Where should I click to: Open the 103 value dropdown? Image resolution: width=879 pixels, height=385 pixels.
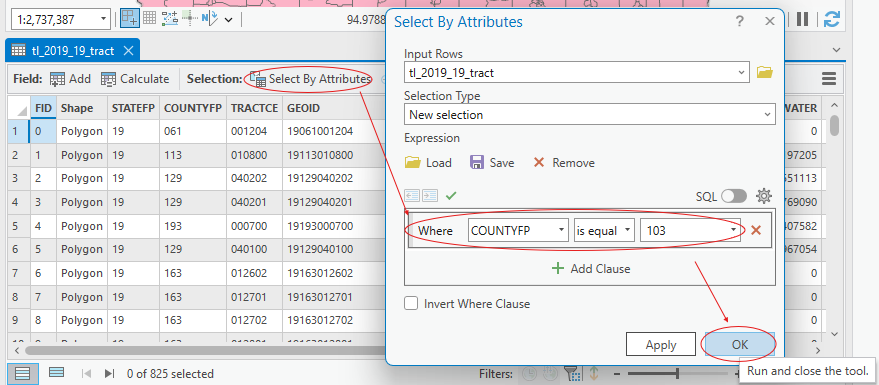click(733, 230)
